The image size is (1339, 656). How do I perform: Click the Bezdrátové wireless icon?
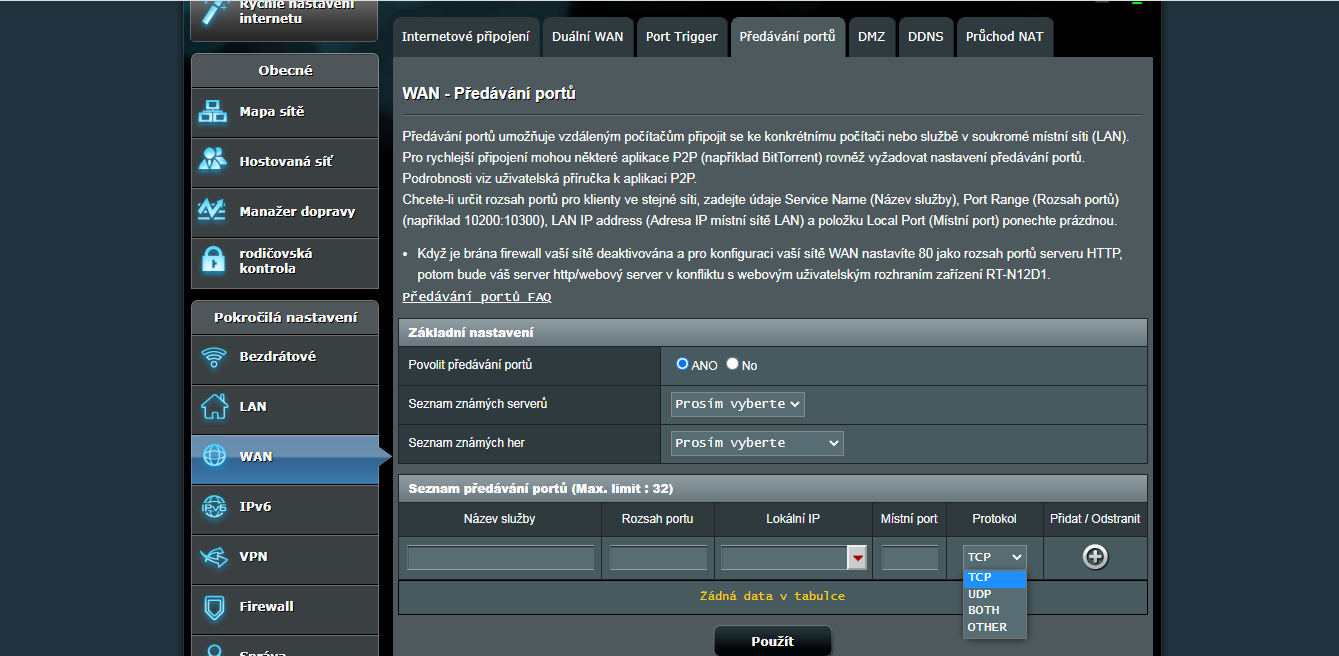click(214, 357)
